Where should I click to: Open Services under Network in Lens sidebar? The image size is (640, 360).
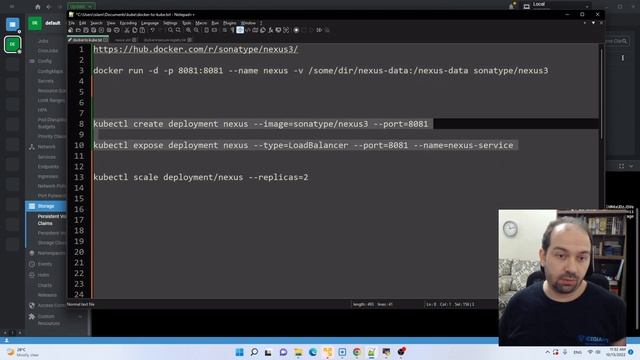point(47,157)
